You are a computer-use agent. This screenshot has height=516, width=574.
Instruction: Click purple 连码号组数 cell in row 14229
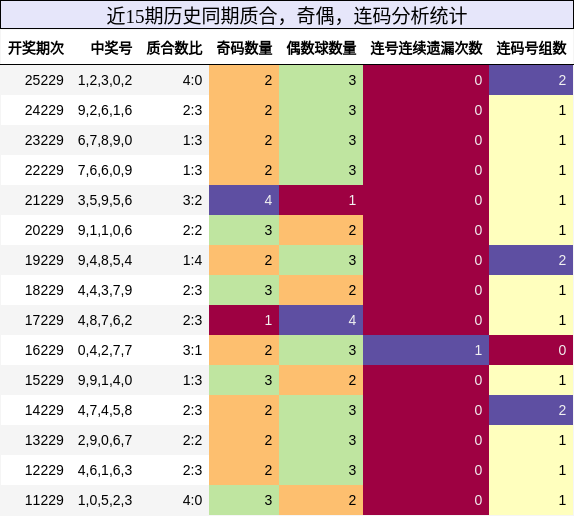pos(531,410)
